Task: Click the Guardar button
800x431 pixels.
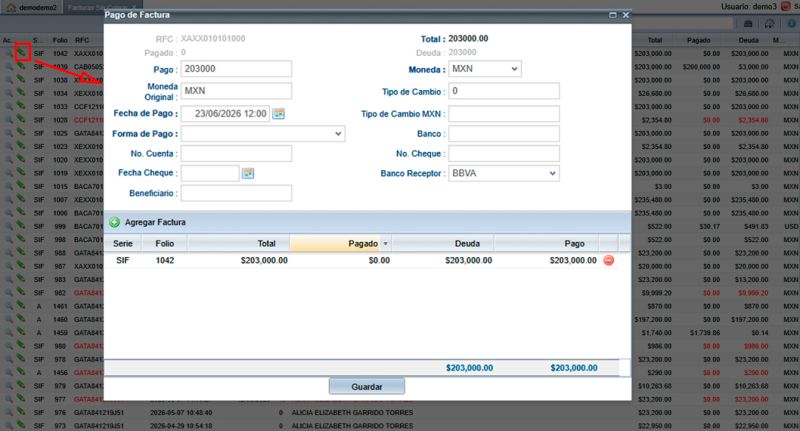Action: [367, 387]
